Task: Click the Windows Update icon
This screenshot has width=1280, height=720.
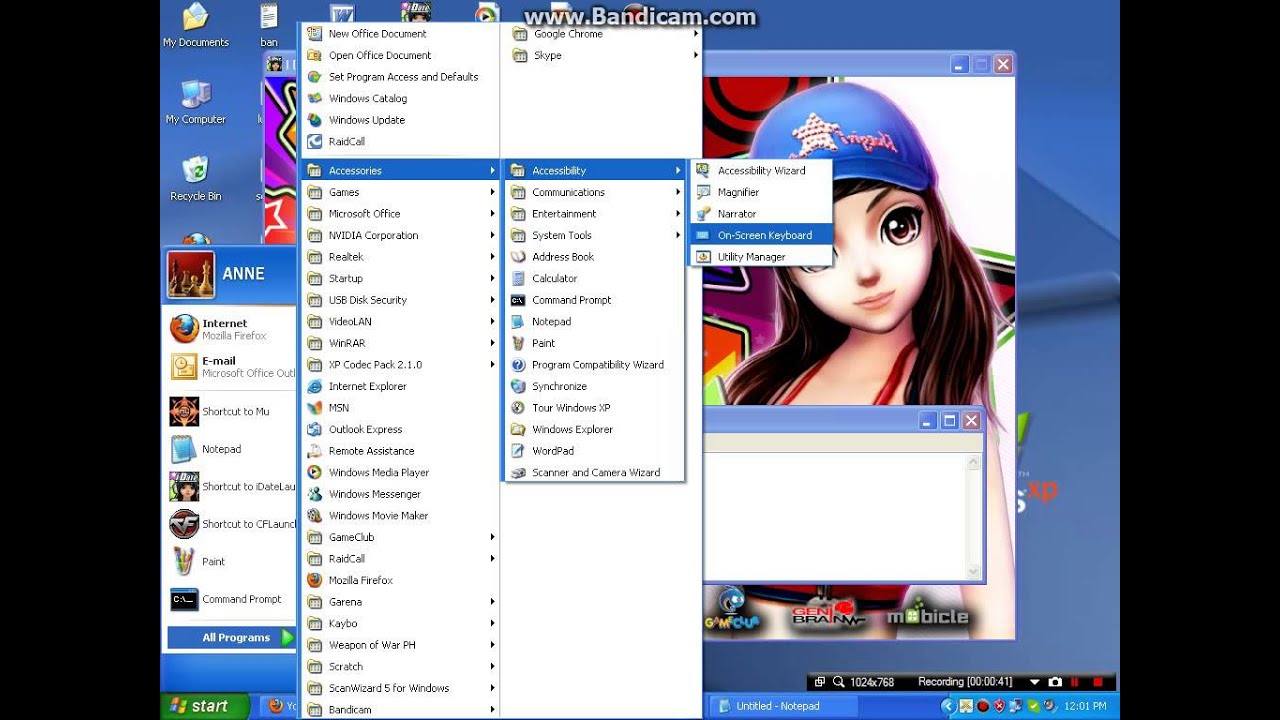Action: click(x=315, y=120)
